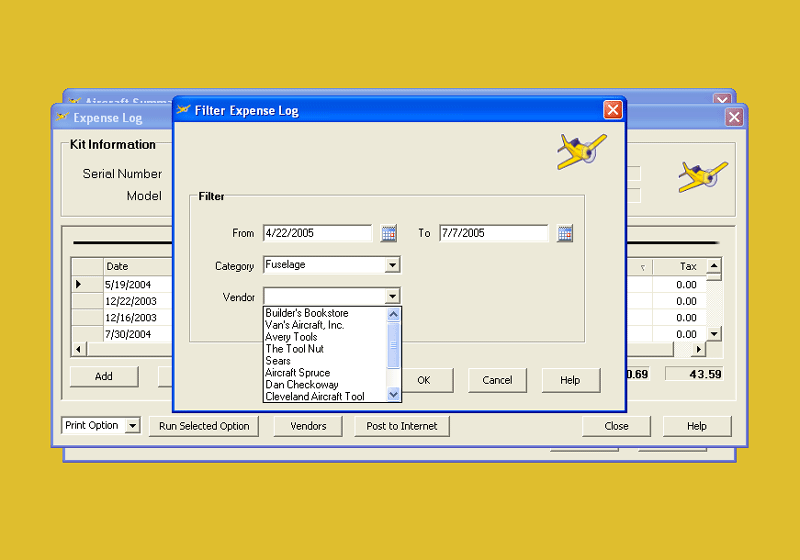Open the To date calendar picker
The width and height of the screenshot is (800, 560).
click(x=565, y=233)
